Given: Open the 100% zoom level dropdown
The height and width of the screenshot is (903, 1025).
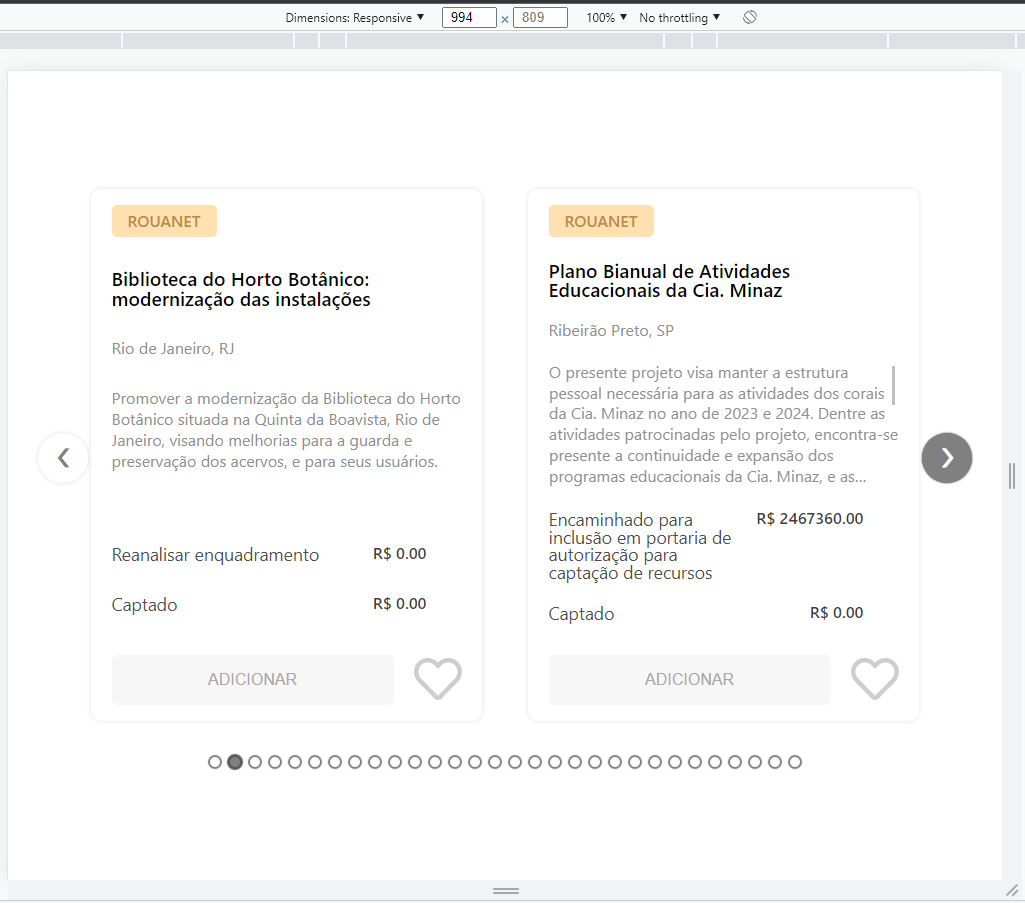Looking at the screenshot, I should [x=605, y=17].
